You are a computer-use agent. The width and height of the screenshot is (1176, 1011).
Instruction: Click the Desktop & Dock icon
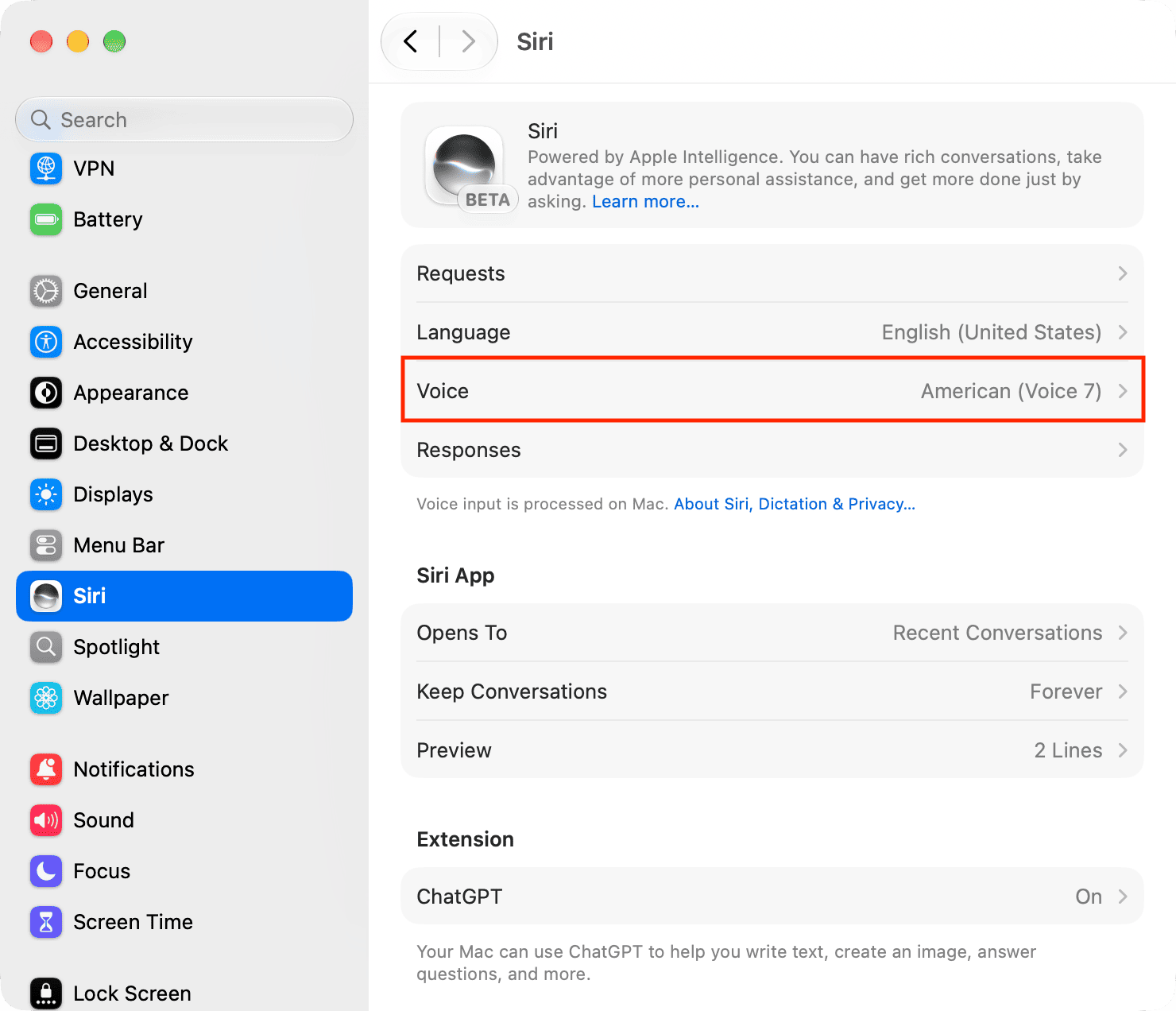pyautogui.click(x=46, y=444)
